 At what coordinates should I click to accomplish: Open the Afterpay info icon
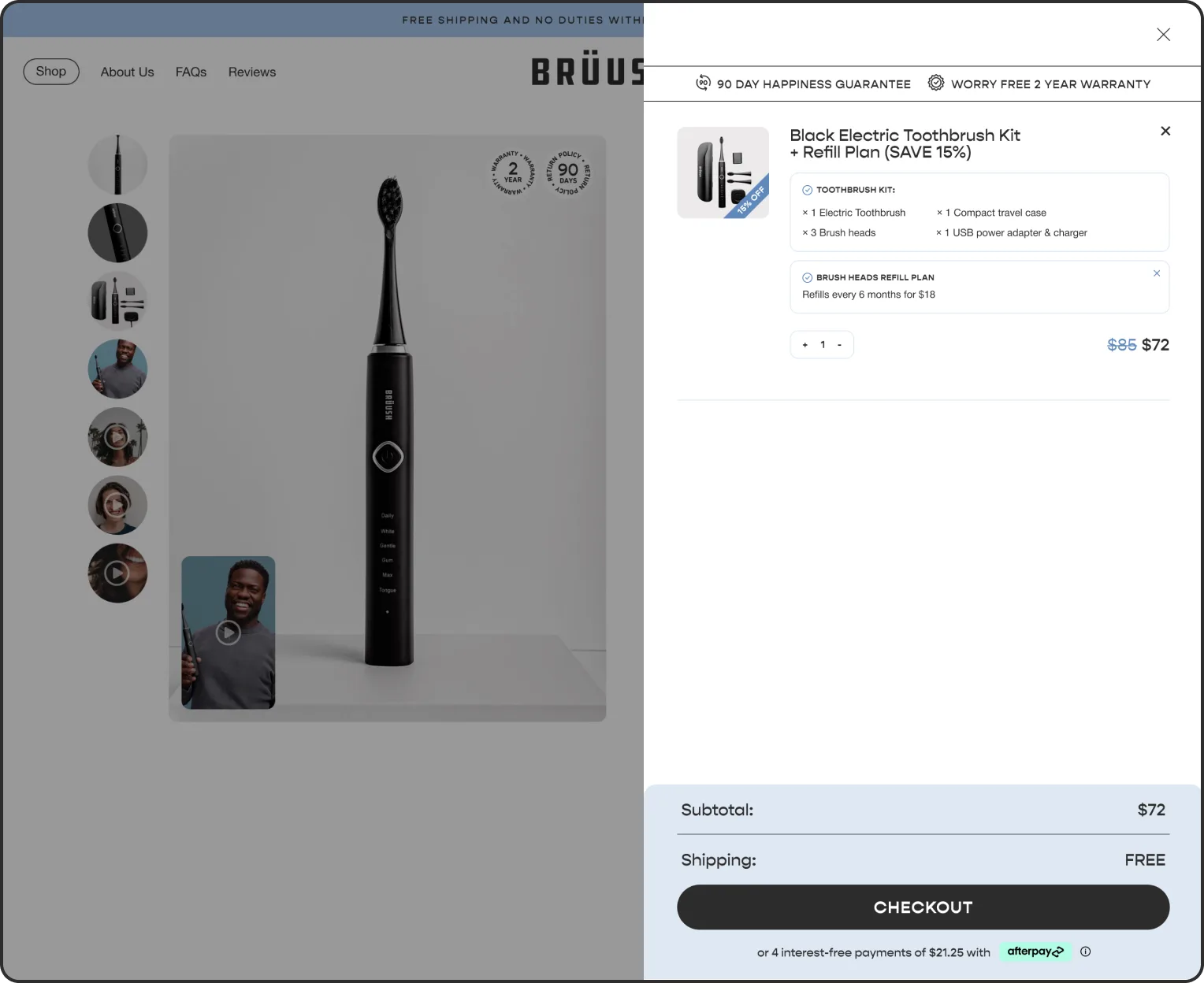click(x=1085, y=951)
